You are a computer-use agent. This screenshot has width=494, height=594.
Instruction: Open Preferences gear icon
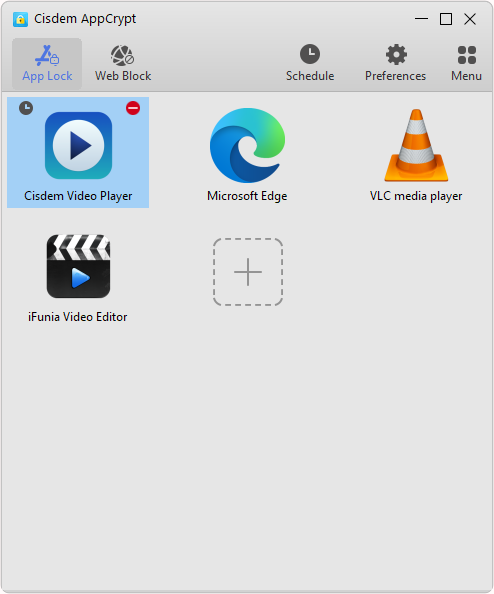click(396, 55)
